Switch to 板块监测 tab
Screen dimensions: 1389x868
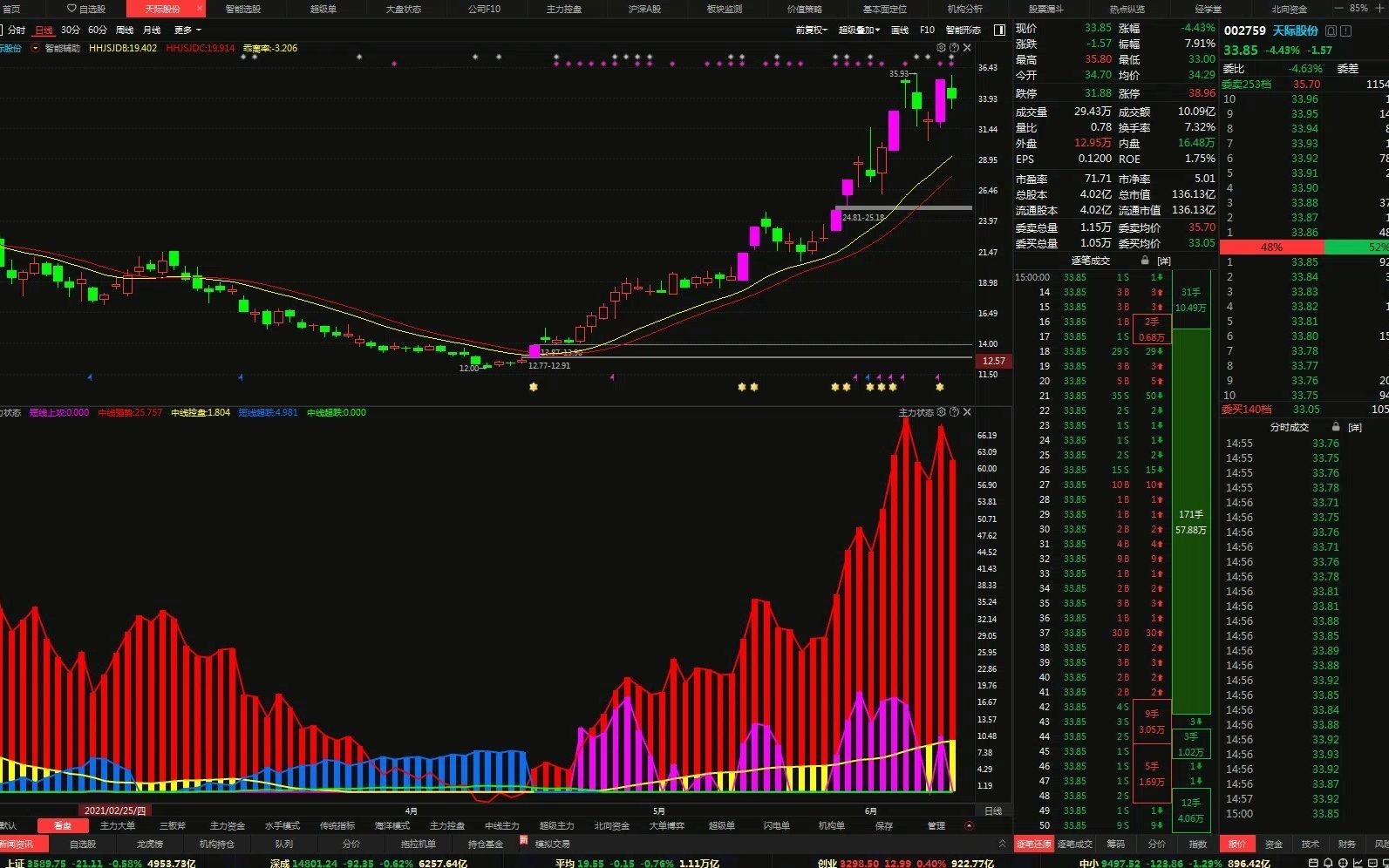tap(725, 9)
